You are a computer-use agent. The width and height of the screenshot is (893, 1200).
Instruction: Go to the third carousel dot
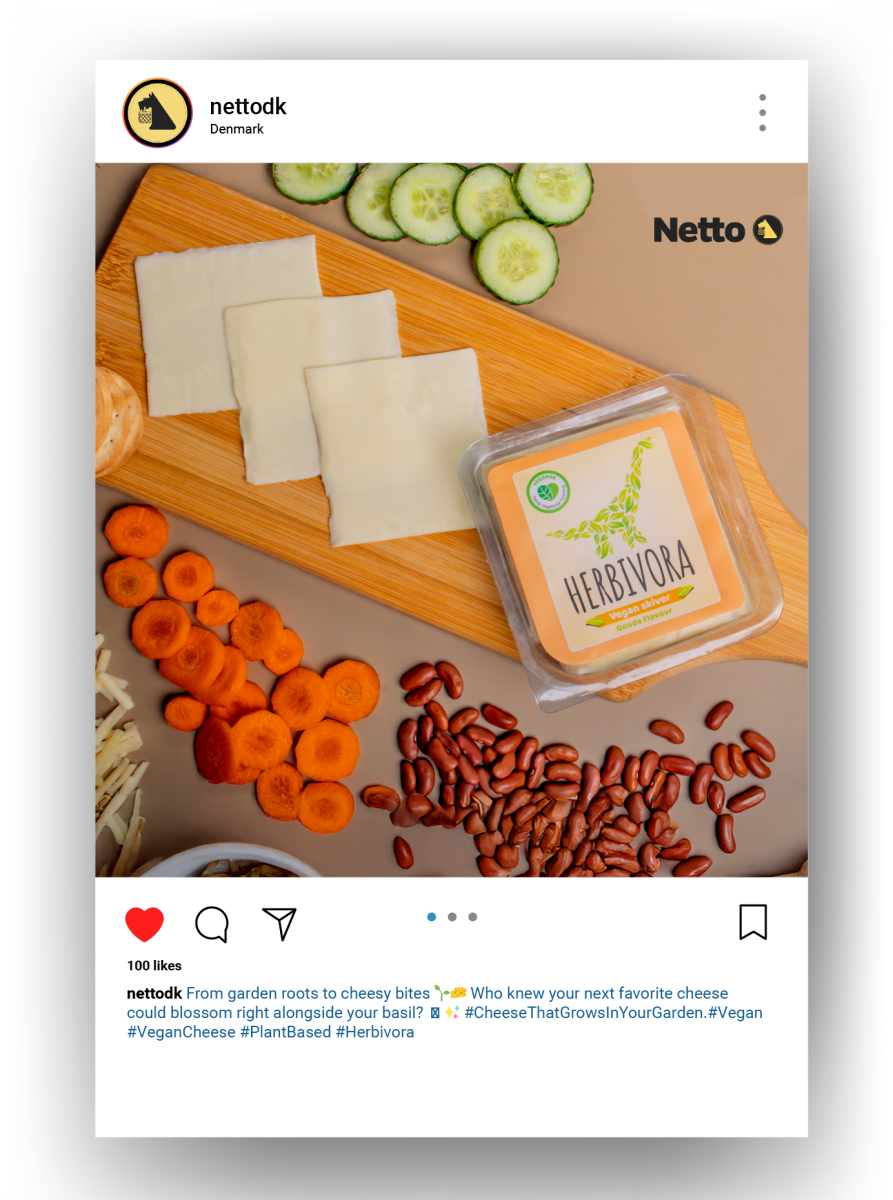473,917
